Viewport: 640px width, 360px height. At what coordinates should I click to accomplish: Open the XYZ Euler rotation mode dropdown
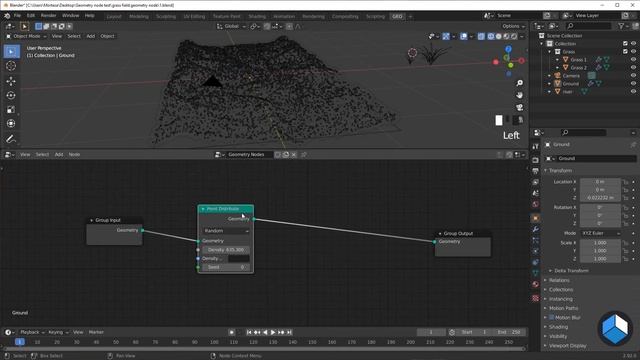[600, 233]
